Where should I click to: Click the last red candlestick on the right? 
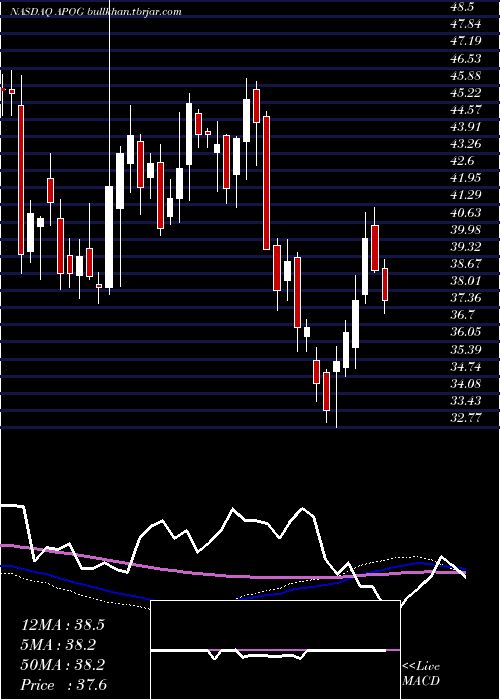[384, 284]
